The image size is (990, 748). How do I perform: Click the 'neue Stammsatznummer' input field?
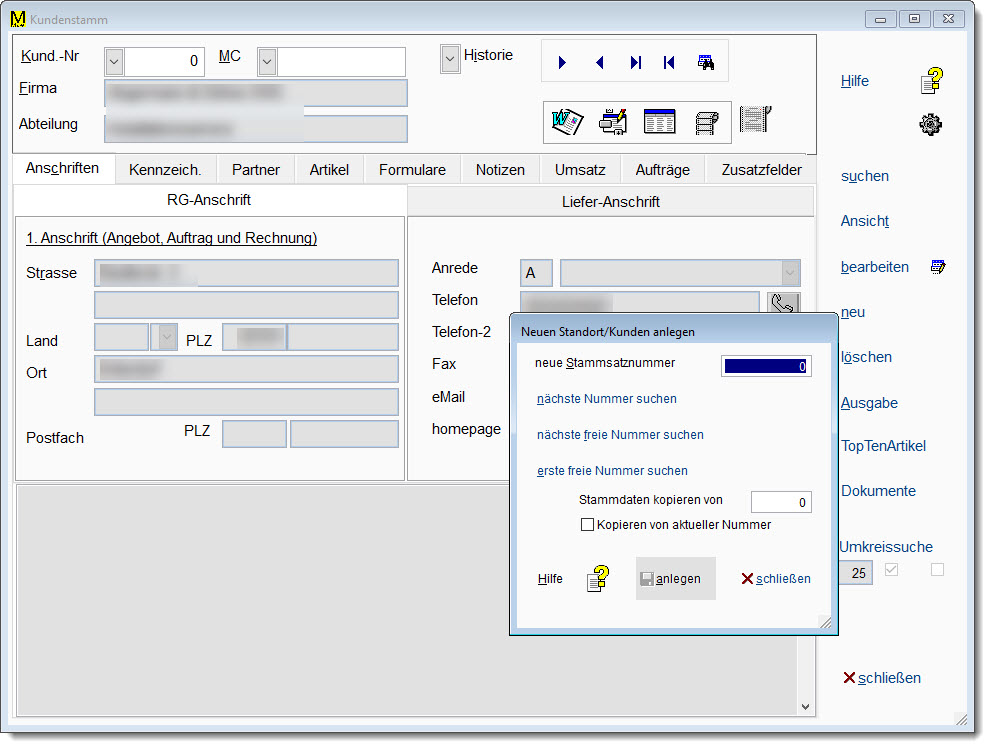click(766, 366)
